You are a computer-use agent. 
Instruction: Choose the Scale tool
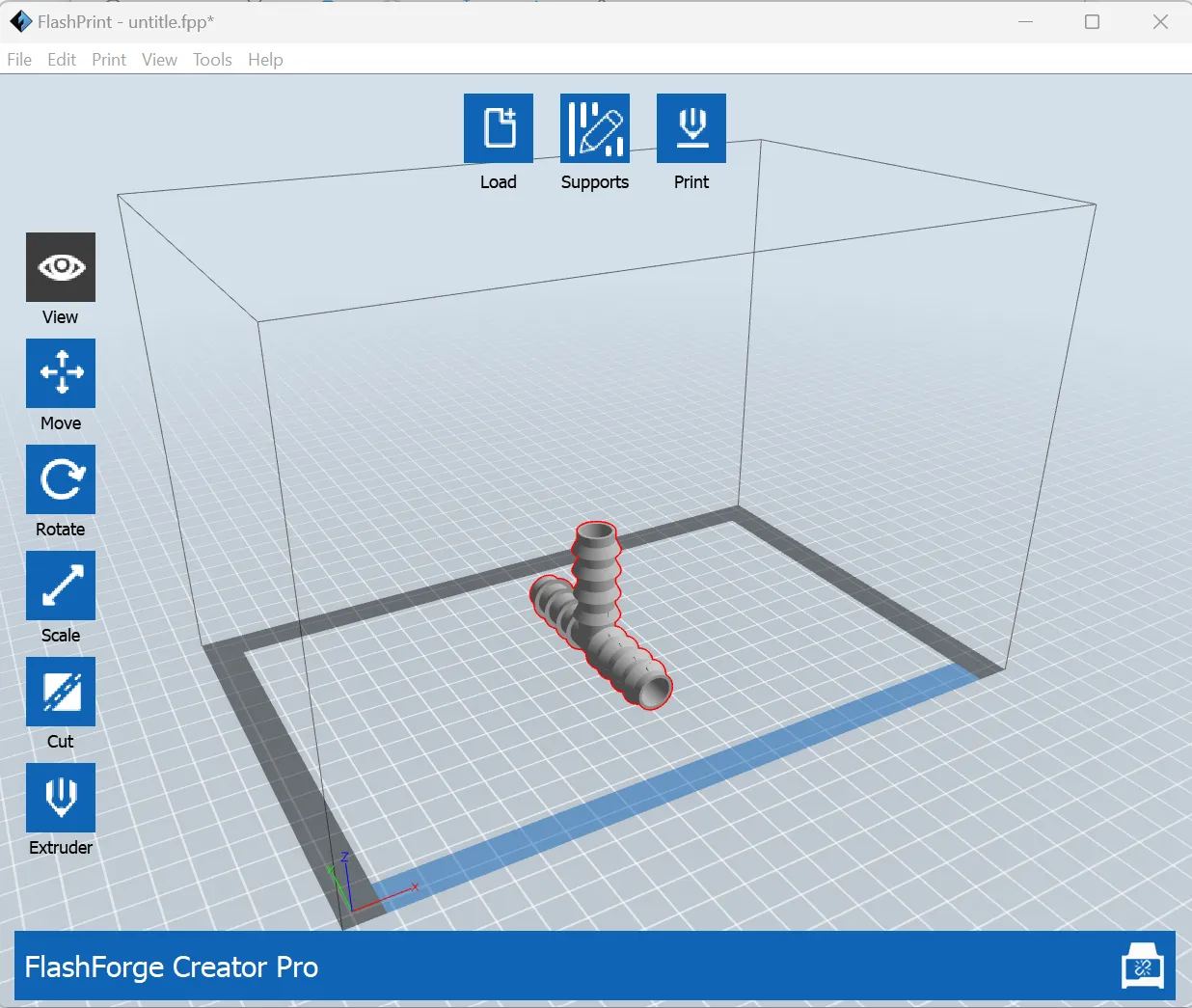pyautogui.click(x=61, y=586)
